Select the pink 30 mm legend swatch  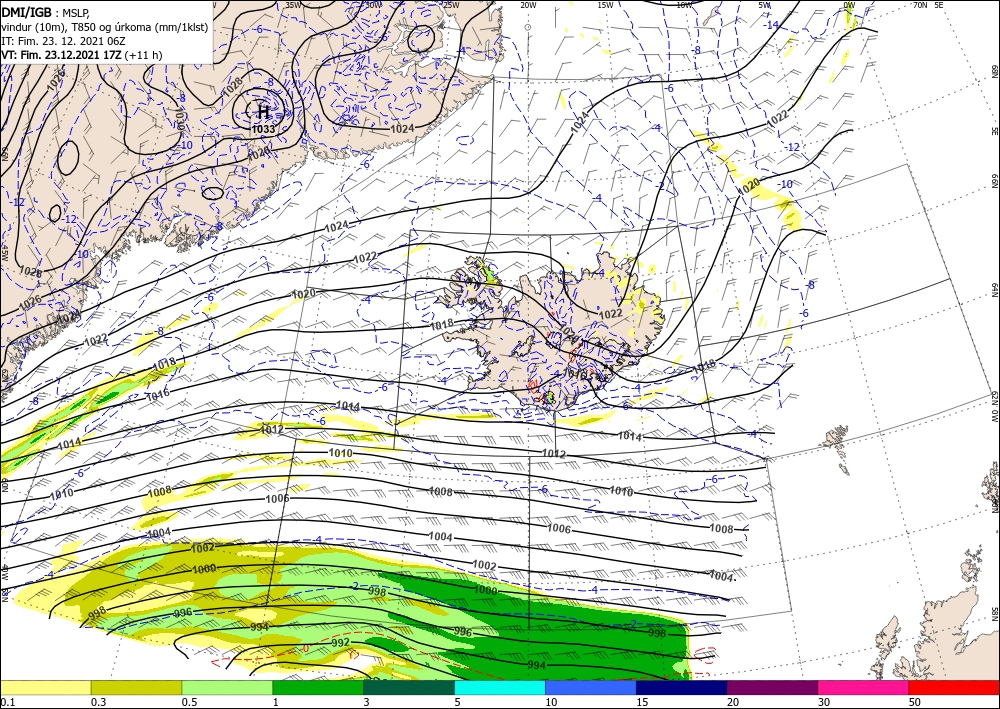coord(864,687)
